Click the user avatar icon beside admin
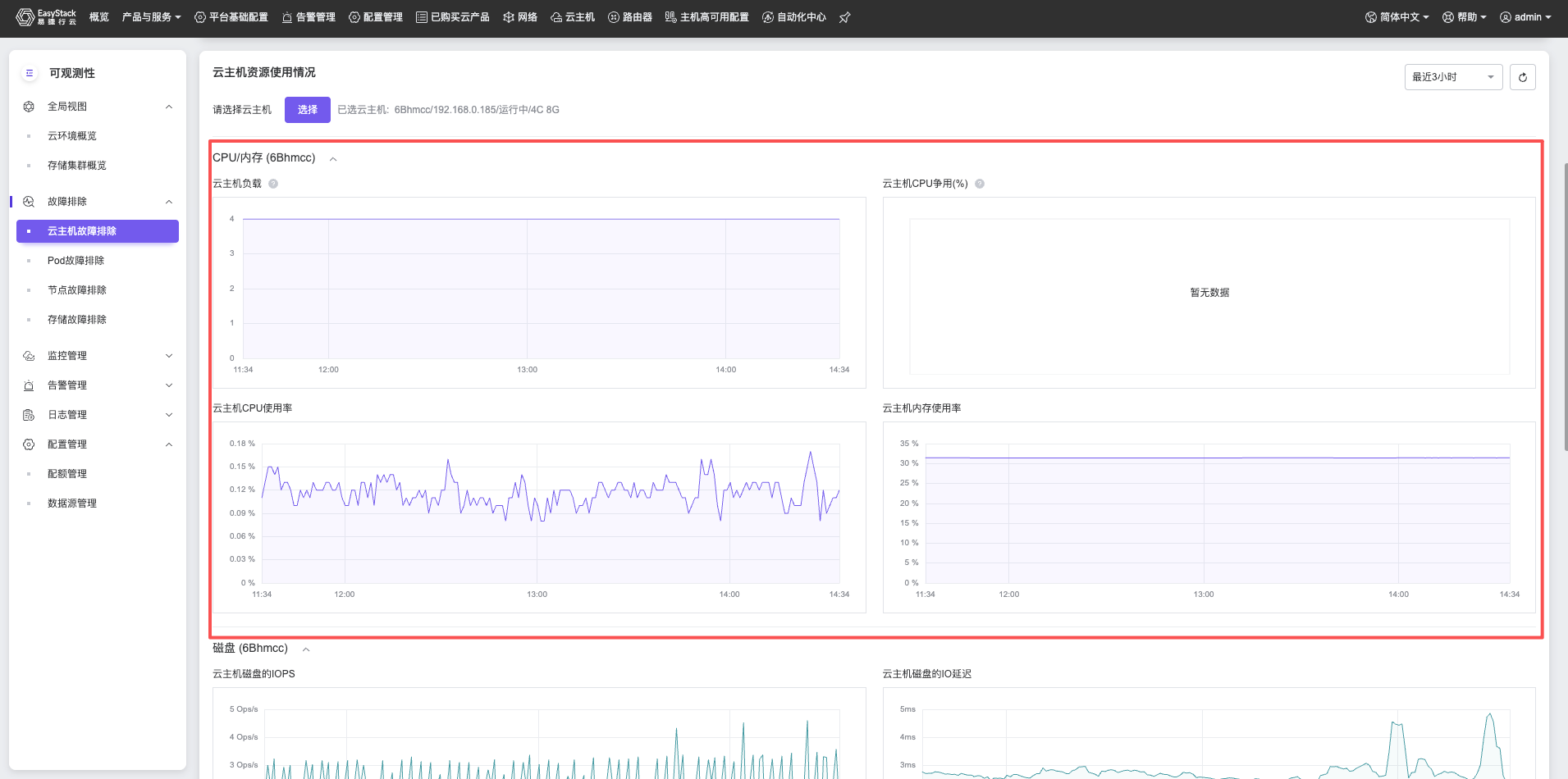The image size is (1568, 779). [1506, 17]
